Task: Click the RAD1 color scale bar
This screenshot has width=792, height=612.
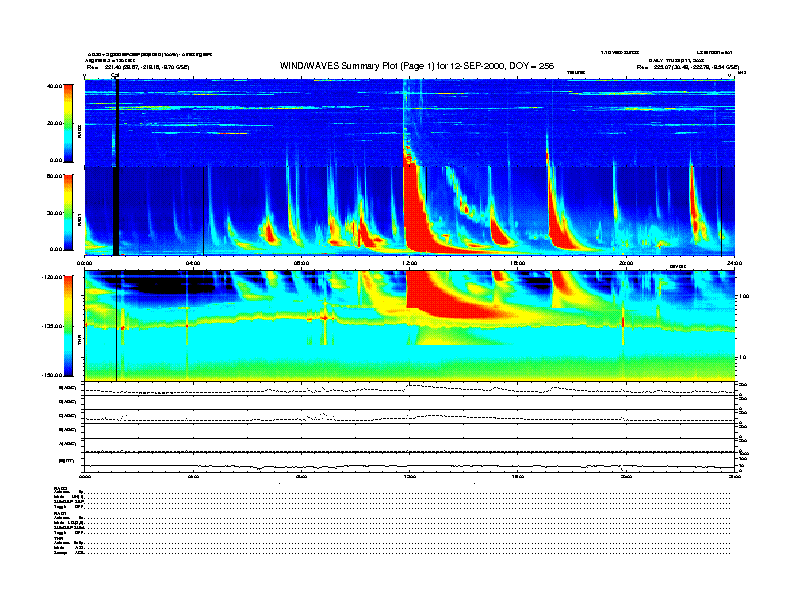Action: coord(68,212)
